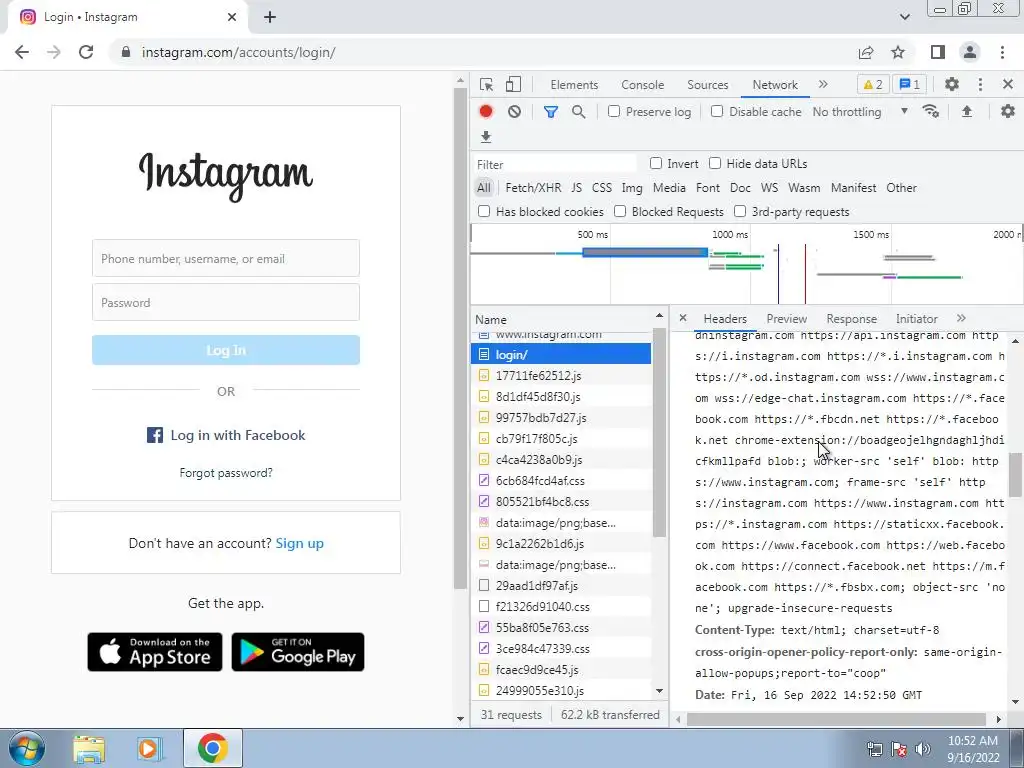Open the network search magnifier

click(x=579, y=112)
